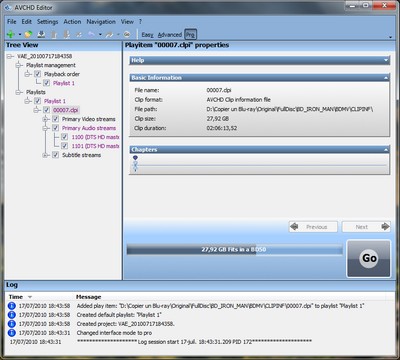
Task: Collapse the 00007.clpi tree node
Action: [37, 110]
